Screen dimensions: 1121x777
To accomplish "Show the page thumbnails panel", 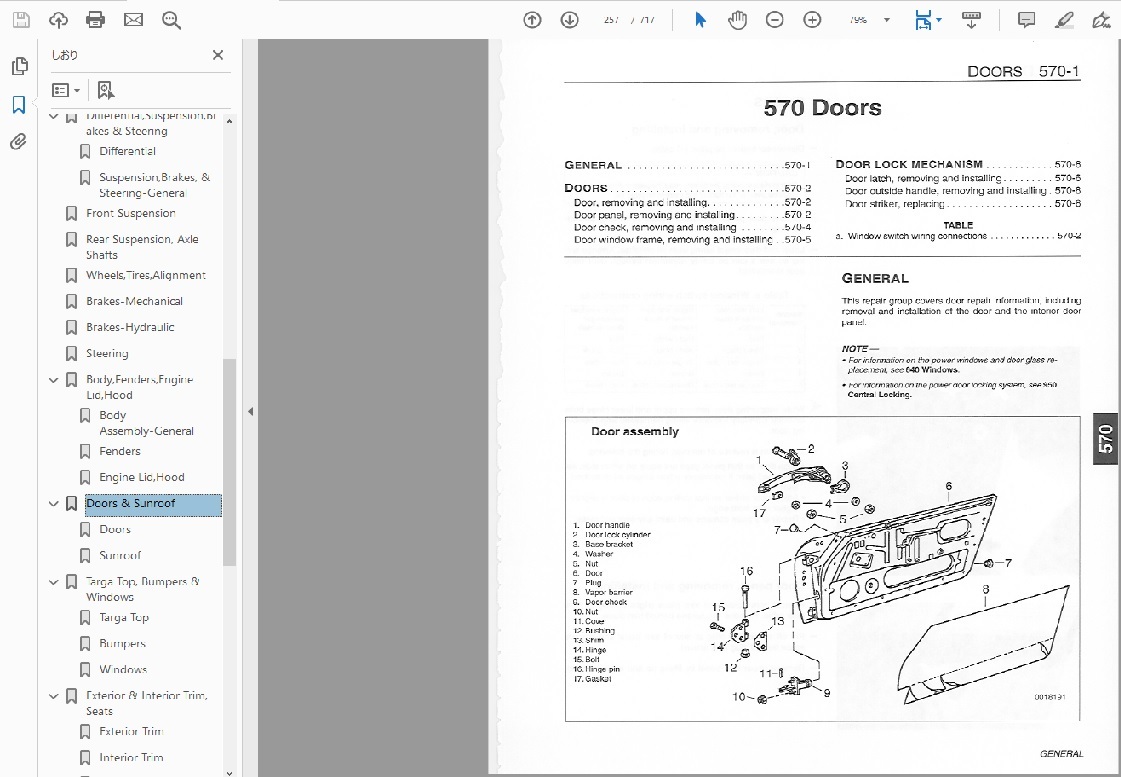I will 19,66.
